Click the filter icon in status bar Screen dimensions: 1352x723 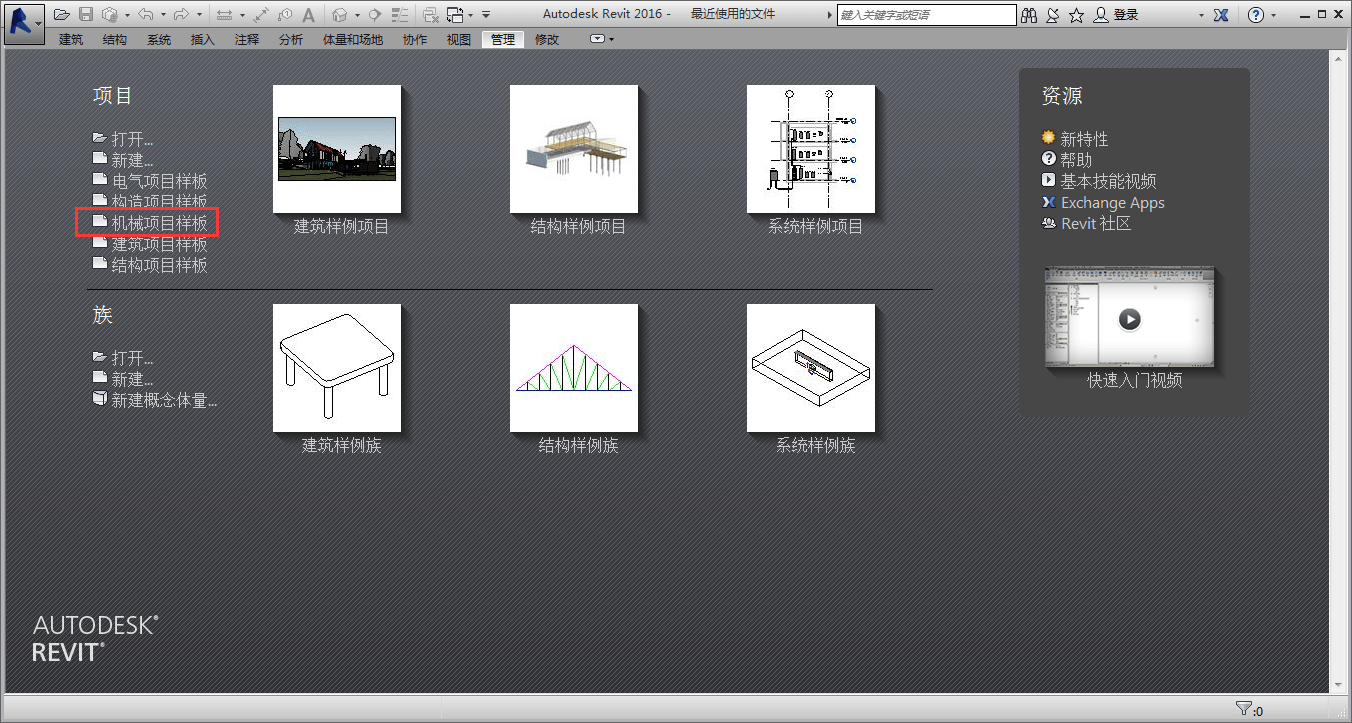[x=1244, y=709]
